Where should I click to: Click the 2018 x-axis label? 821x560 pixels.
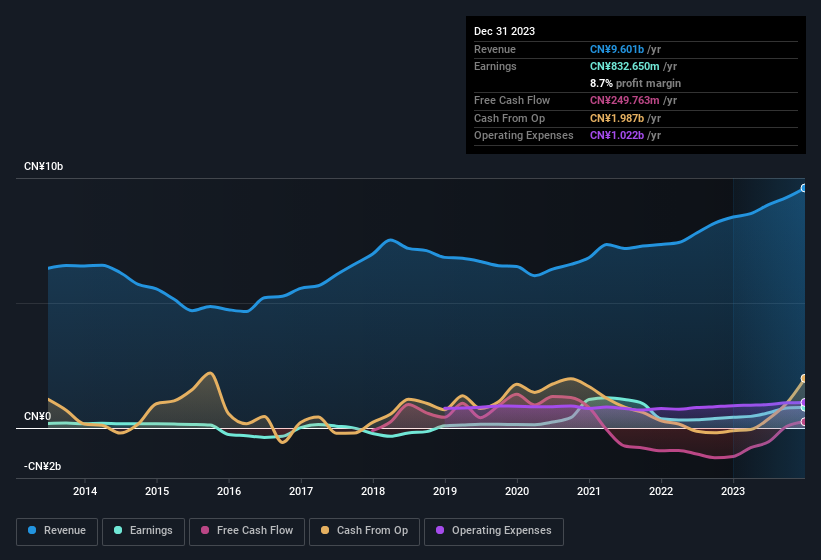click(x=373, y=491)
